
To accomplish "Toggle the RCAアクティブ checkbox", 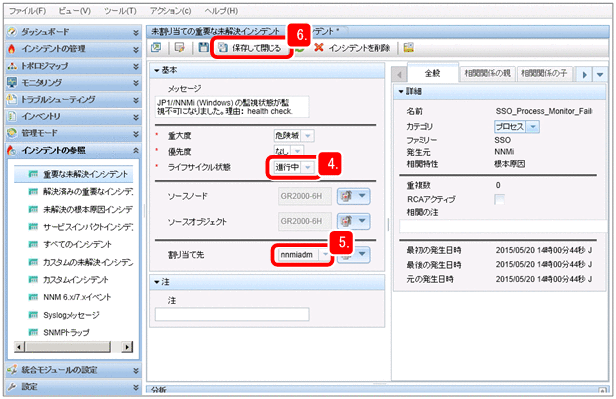I will pos(500,199).
